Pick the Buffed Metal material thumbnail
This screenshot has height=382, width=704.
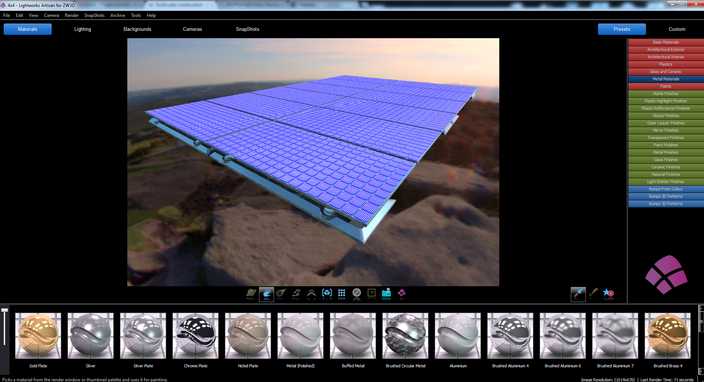(353, 336)
